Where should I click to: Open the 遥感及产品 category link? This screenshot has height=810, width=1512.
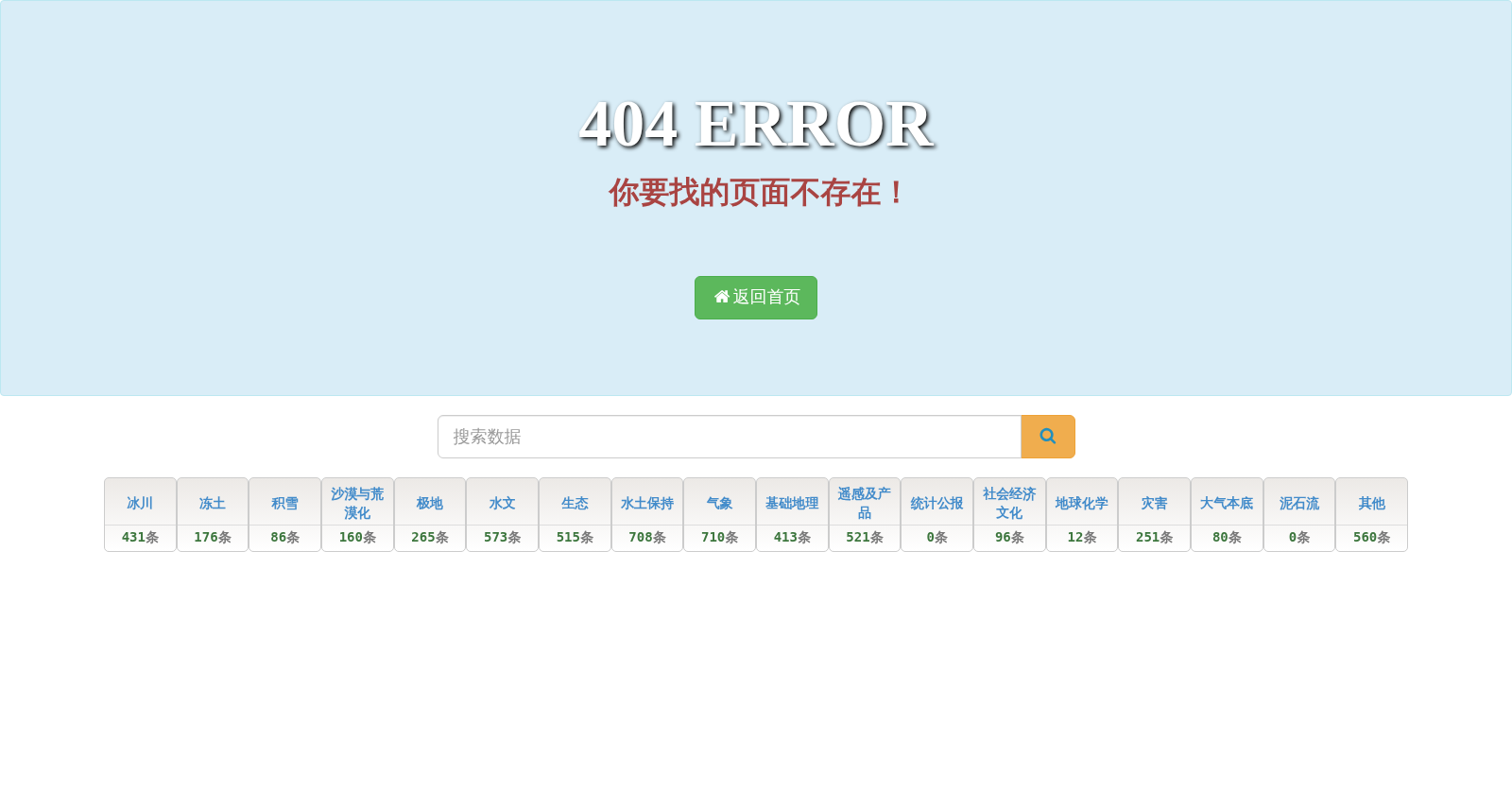point(865,503)
